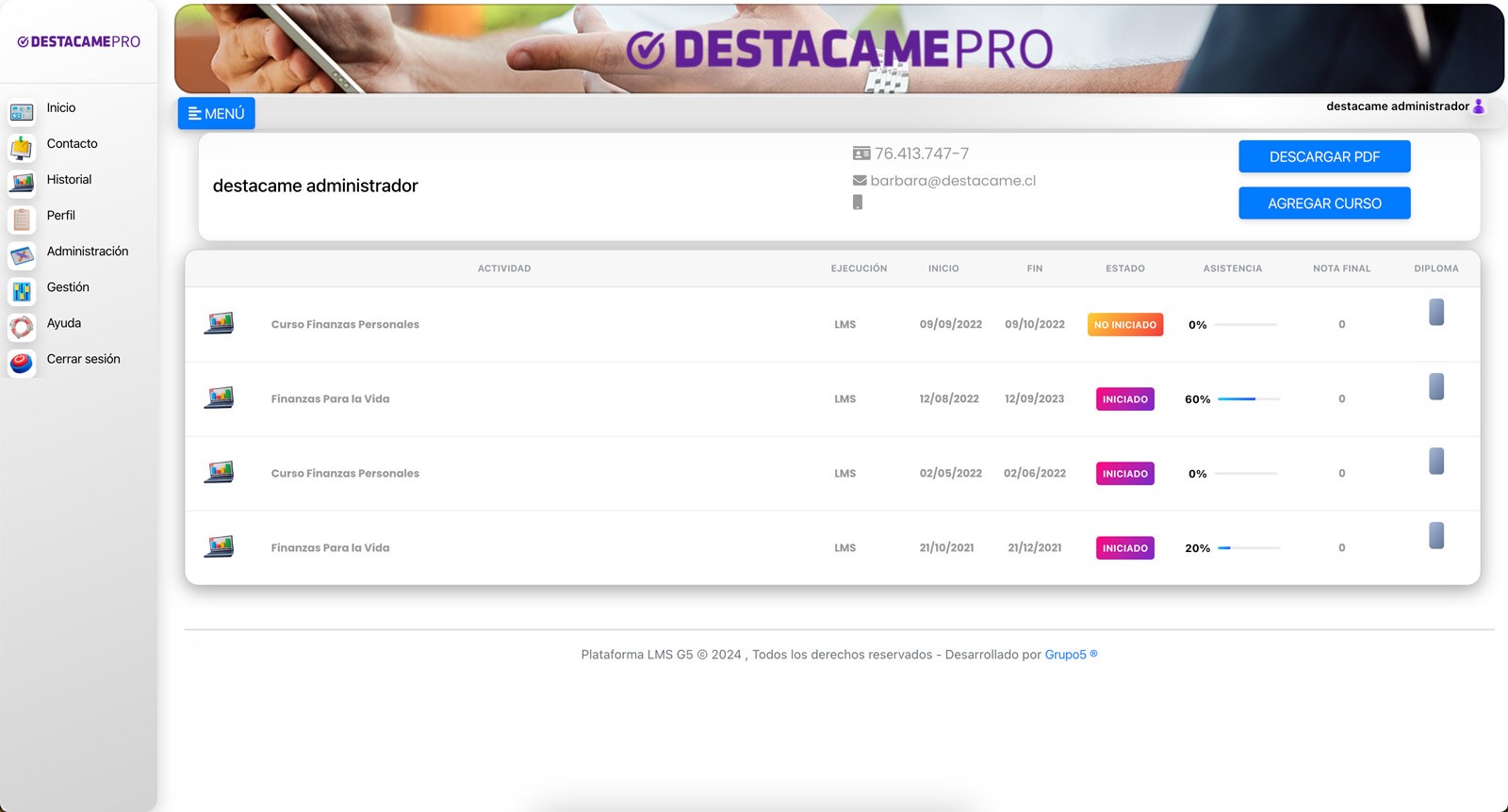Click the Ayuda lifebuoy icon
This screenshot has width=1508, height=812.
[22, 327]
